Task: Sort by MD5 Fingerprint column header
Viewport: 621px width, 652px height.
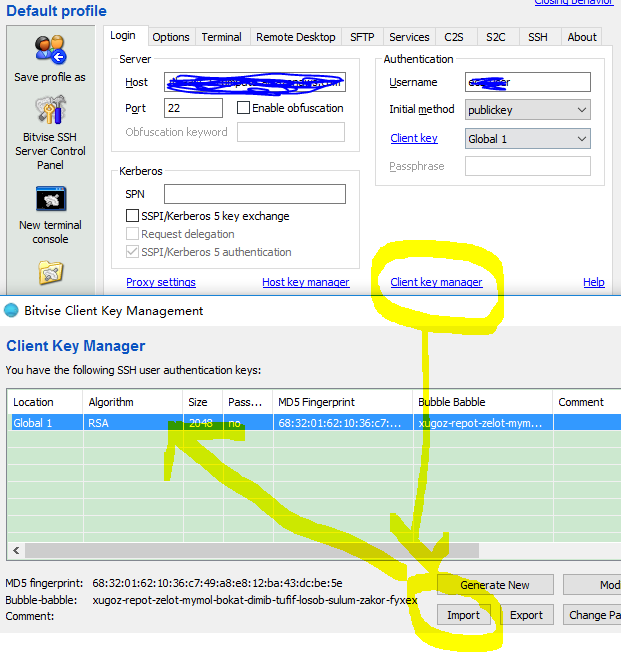Action: pos(342,402)
